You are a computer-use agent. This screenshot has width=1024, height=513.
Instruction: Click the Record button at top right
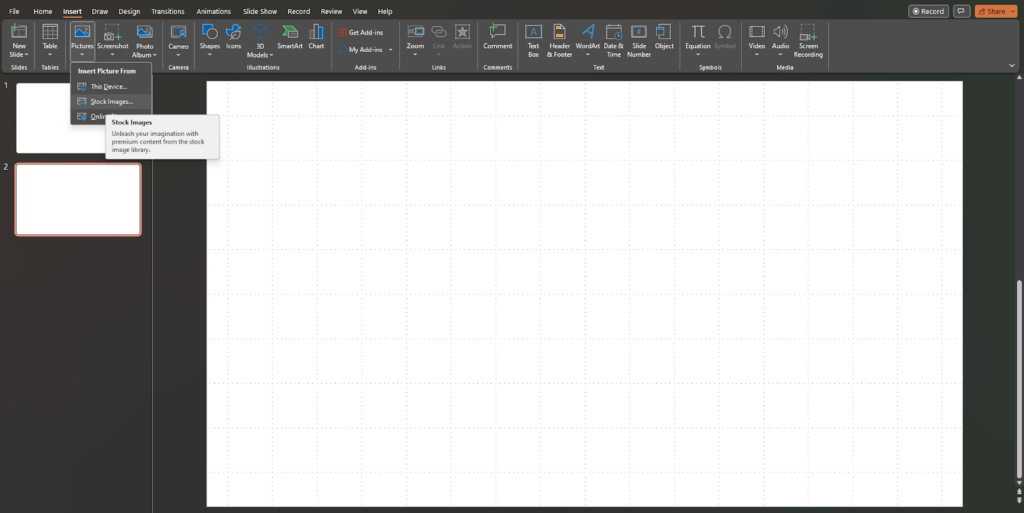click(x=928, y=11)
